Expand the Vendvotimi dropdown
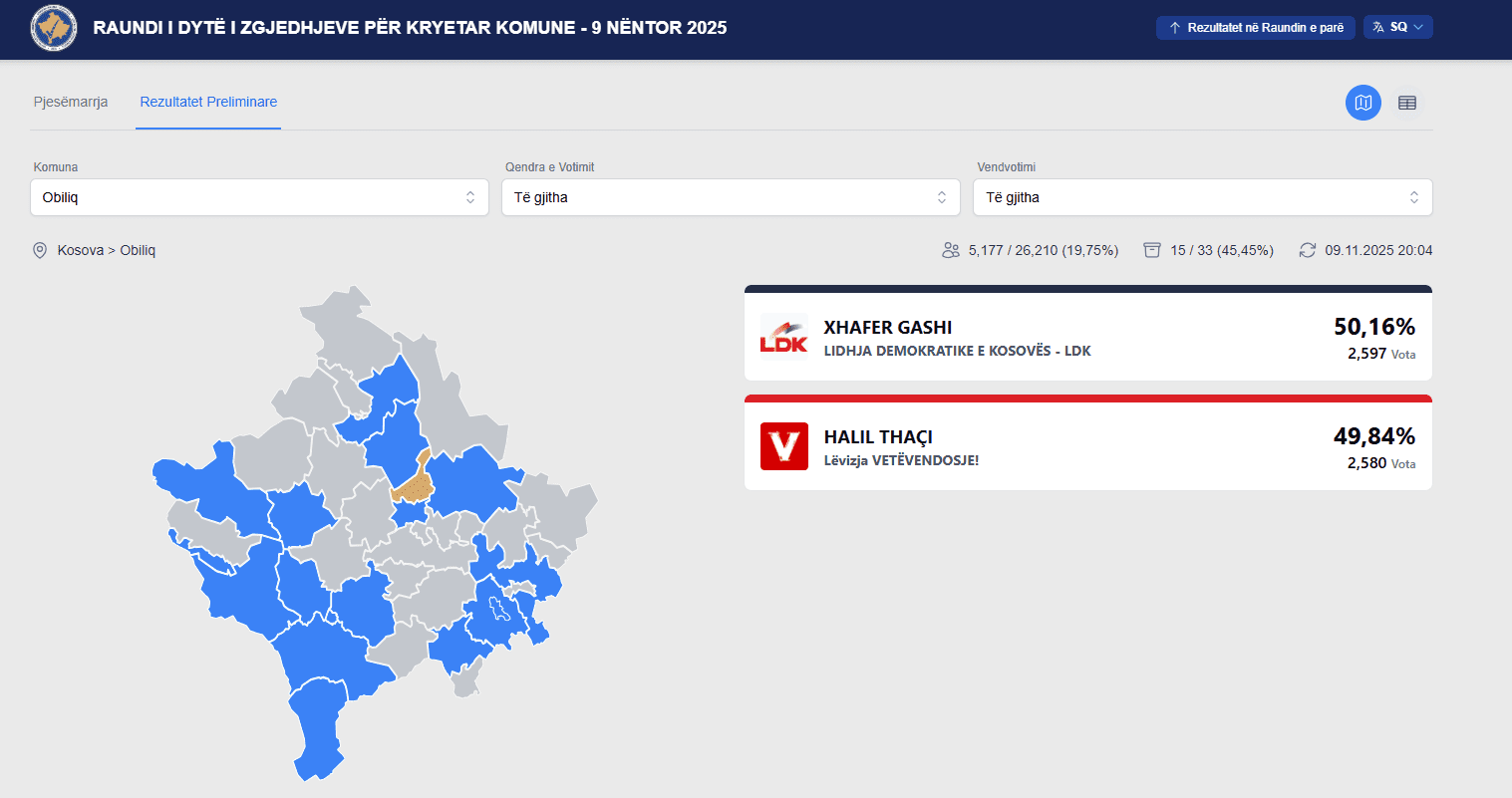The image size is (1512, 798). pos(1202,197)
